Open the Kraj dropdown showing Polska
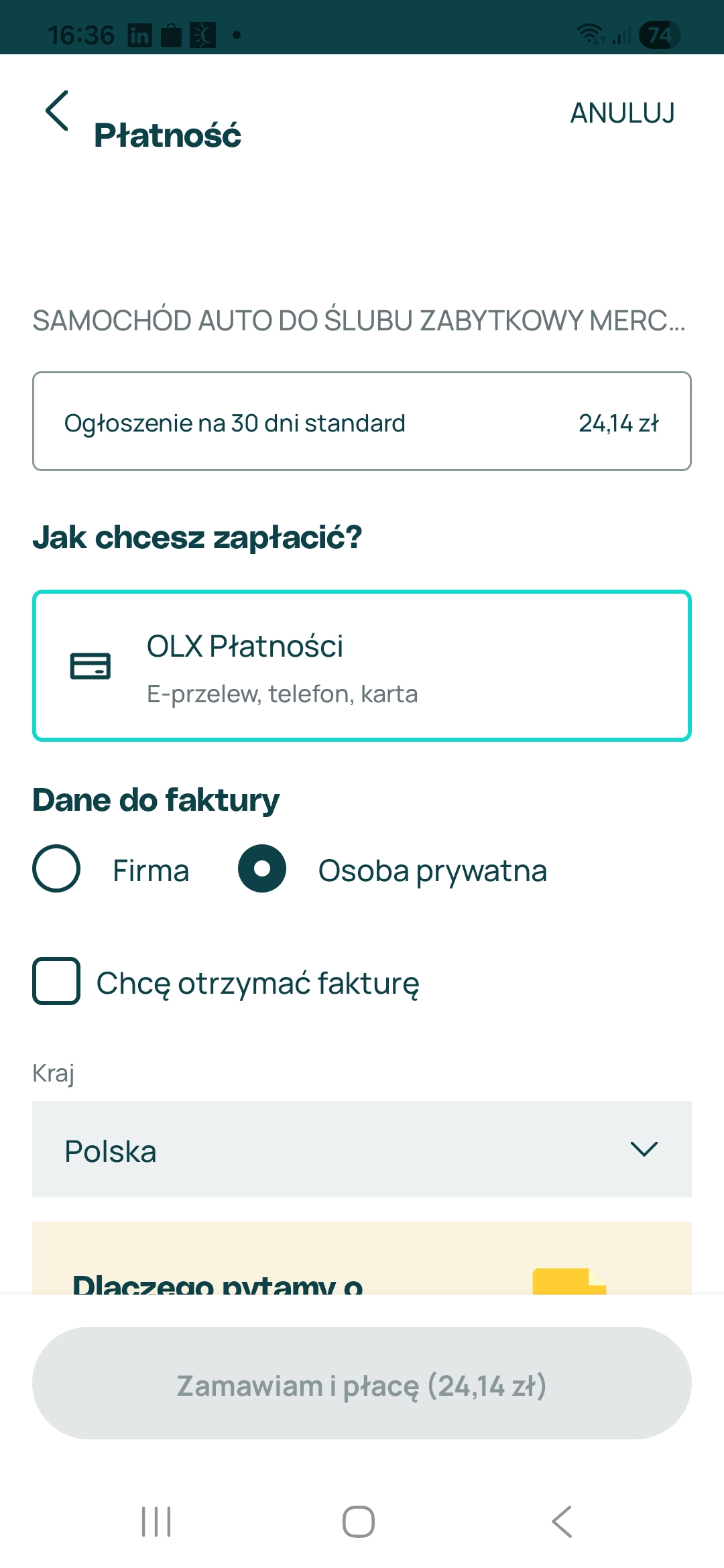 click(x=362, y=1149)
